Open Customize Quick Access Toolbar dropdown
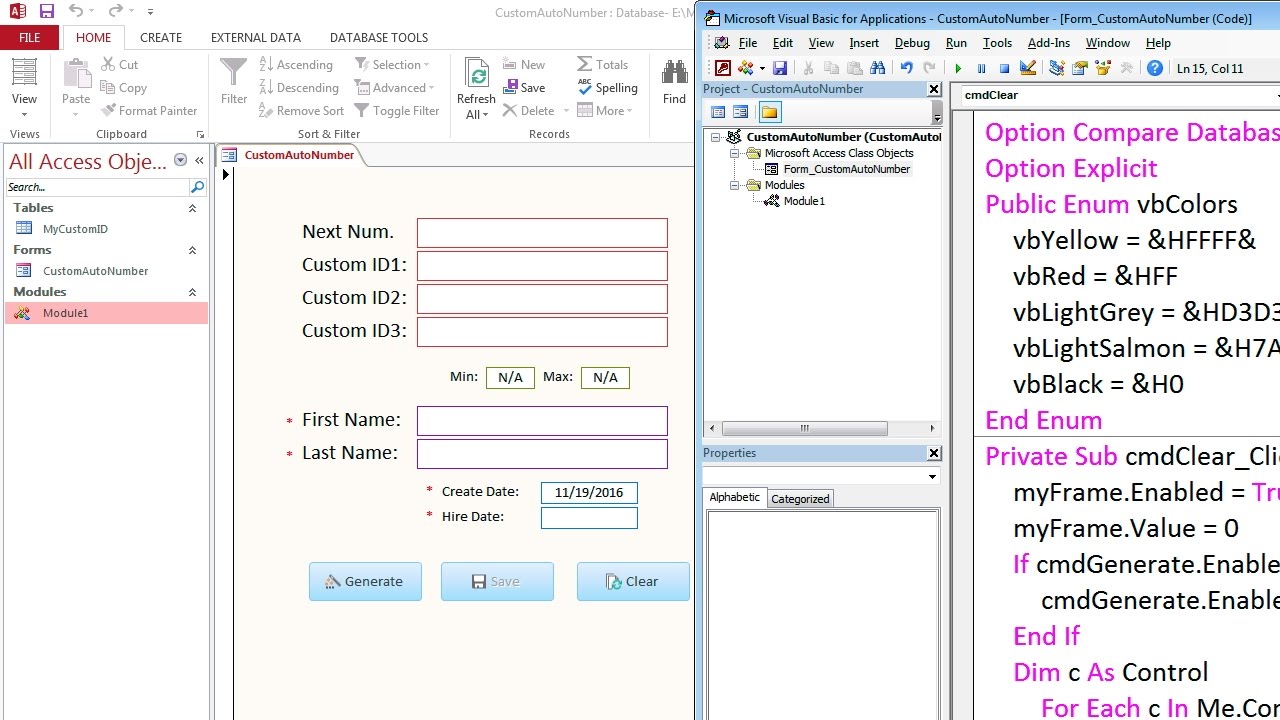The width and height of the screenshot is (1280, 720). pos(151,12)
